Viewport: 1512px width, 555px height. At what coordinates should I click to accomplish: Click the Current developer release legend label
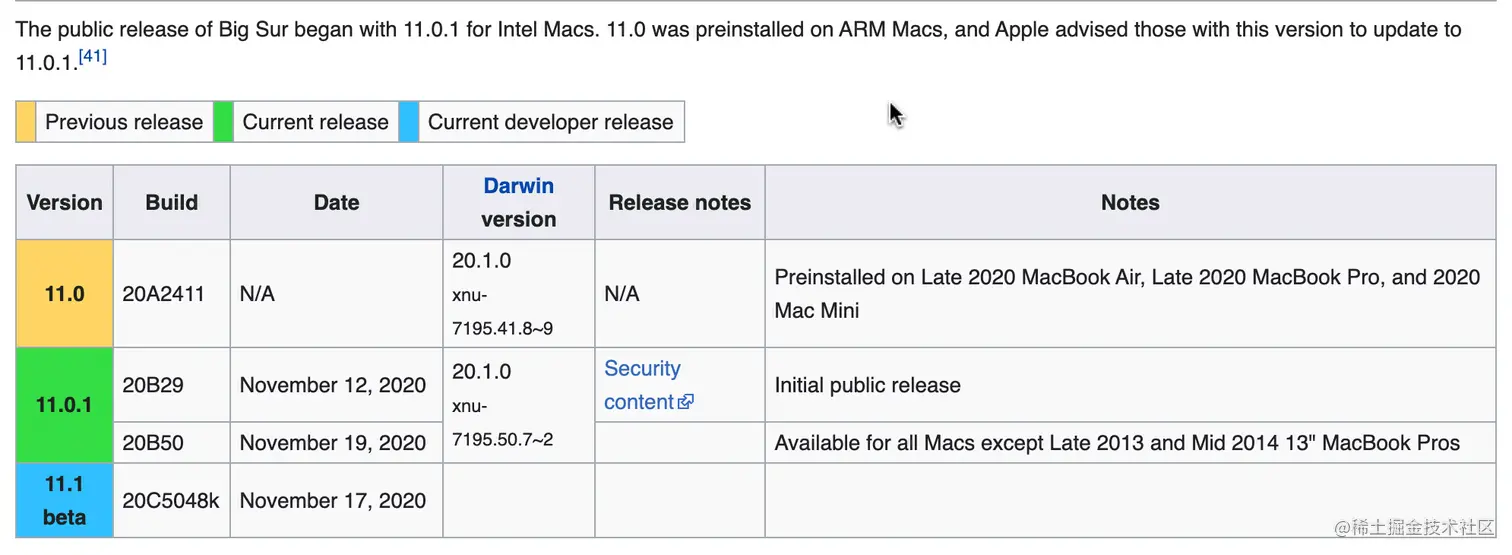[550, 122]
